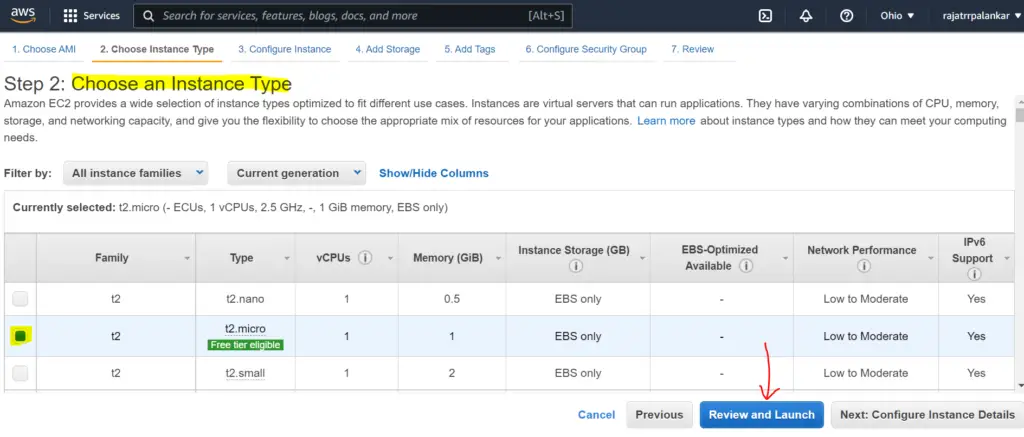The image size is (1024, 437).
Task: Open the Ohio region dropdown
Action: click(x=897, y=16)
